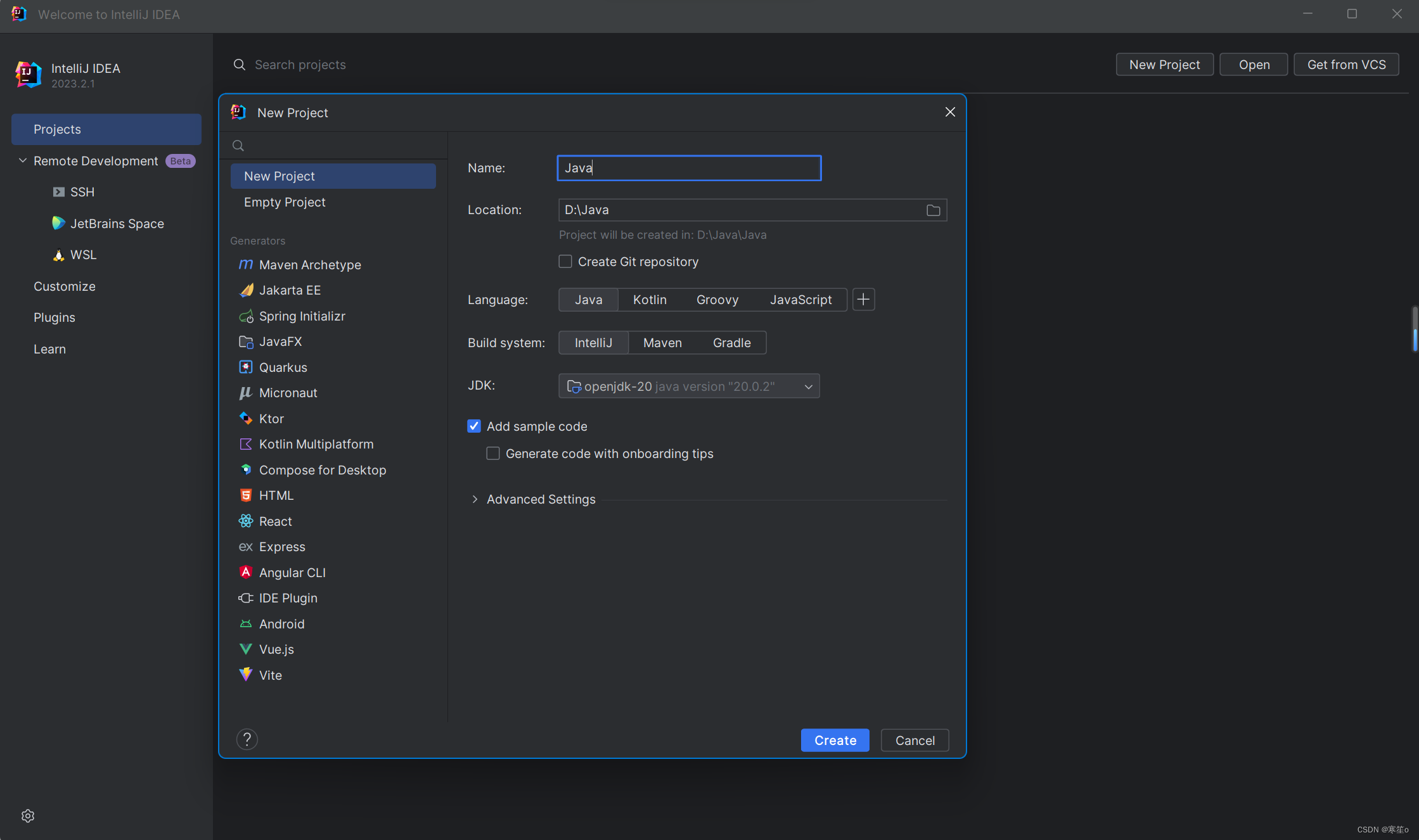Click into the project Name field
This screenshot has width=1419, height=840.
[689, 168]
